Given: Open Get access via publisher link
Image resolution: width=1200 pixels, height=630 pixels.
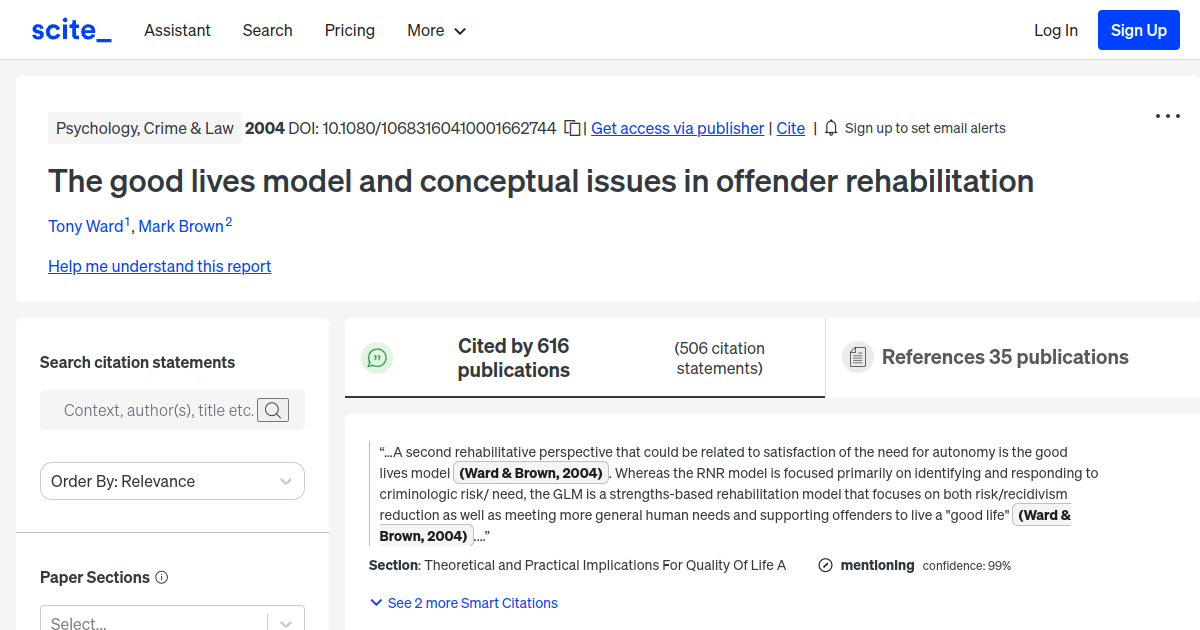Looking at the screenshot, I should pos(677,128).
